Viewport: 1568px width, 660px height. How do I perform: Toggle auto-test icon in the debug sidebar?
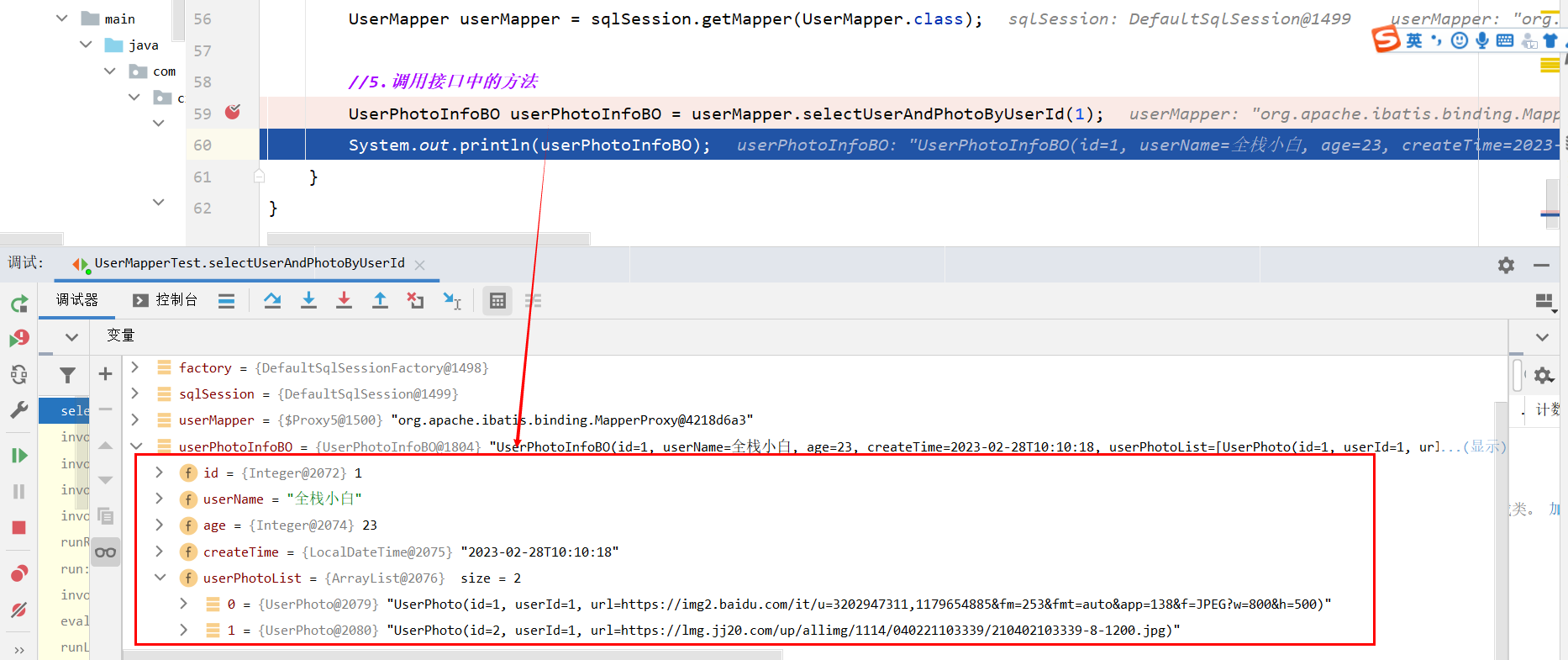point(19,375)
